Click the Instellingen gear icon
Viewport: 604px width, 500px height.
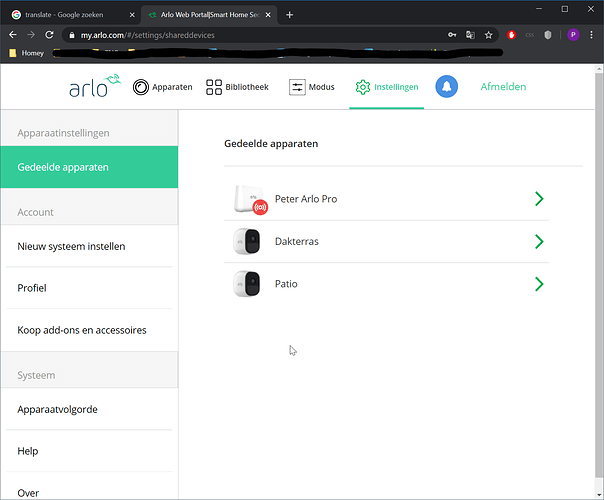pos(362,87)
